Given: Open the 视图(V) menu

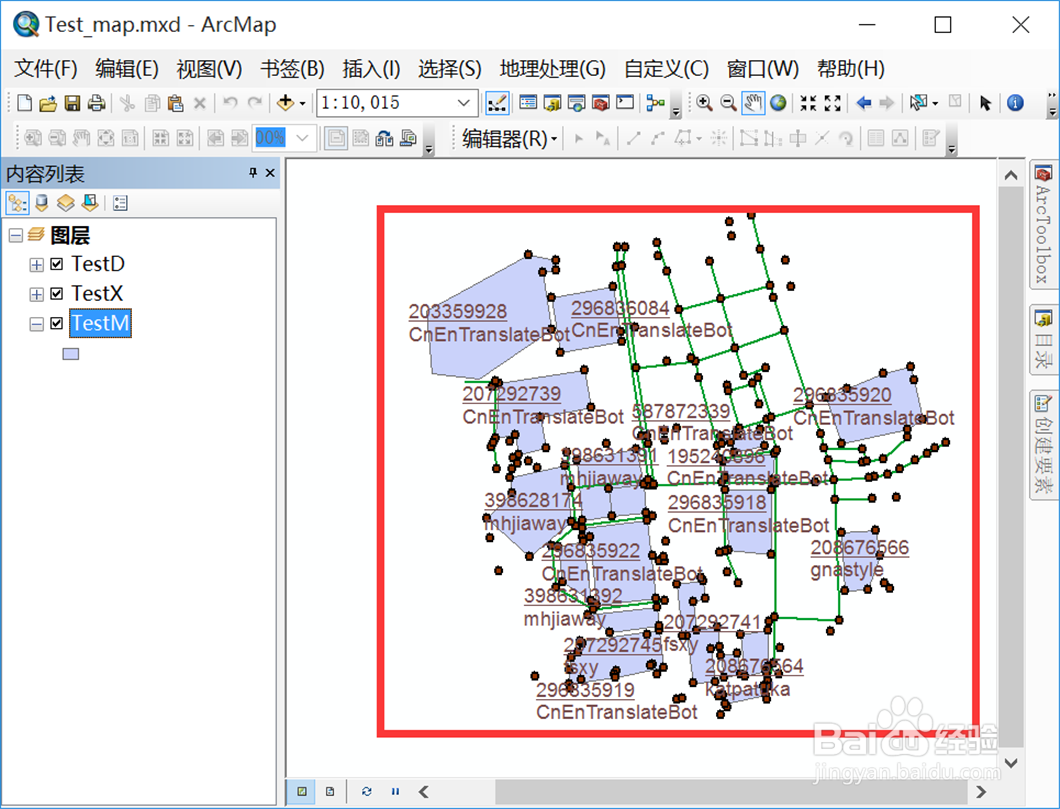Looking at the screenshot, I should (x=209, y=69).
